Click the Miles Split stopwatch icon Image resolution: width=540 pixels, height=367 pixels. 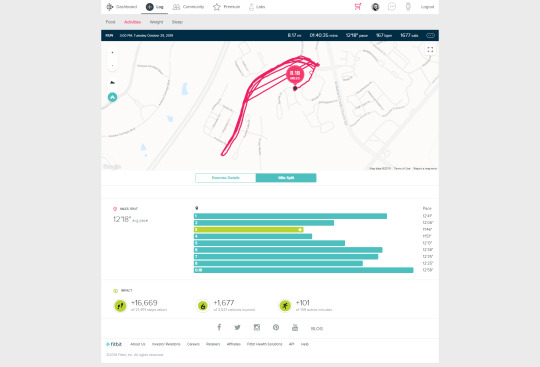(x=115, y=209)
